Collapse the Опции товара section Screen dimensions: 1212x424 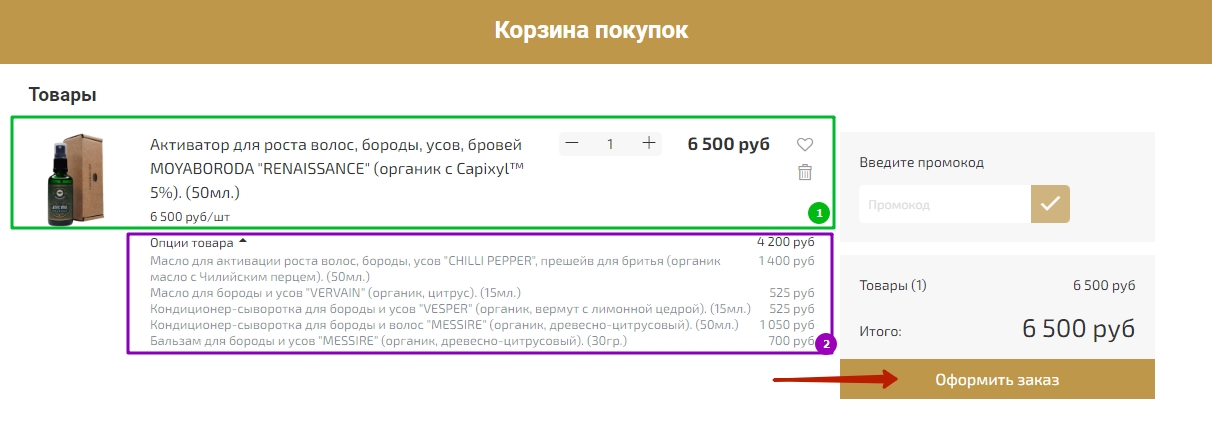point(198,242)
